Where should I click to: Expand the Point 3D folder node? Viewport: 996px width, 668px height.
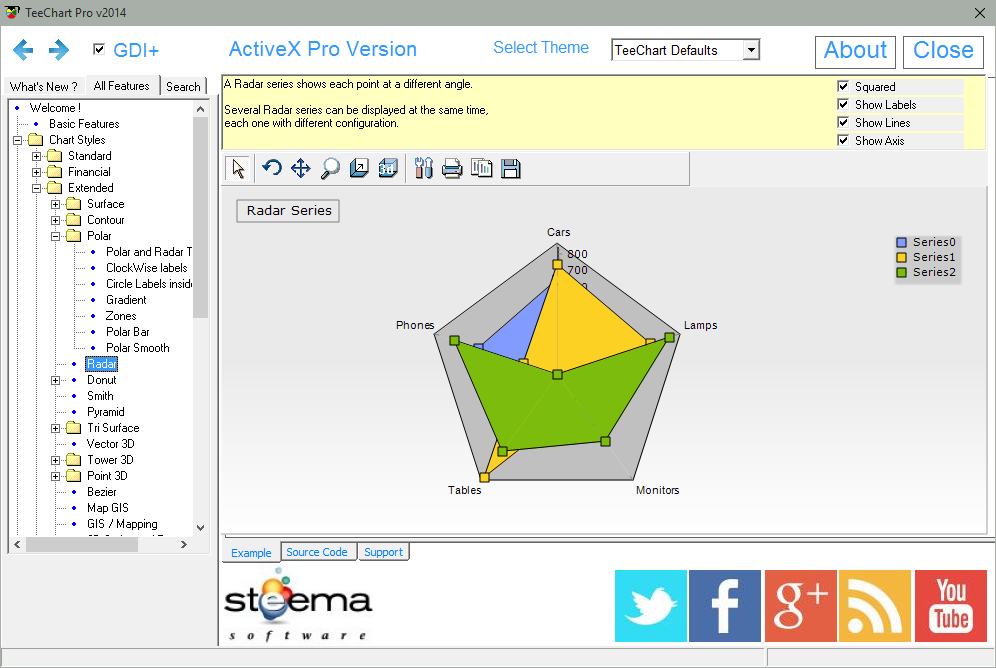(55, 476)
